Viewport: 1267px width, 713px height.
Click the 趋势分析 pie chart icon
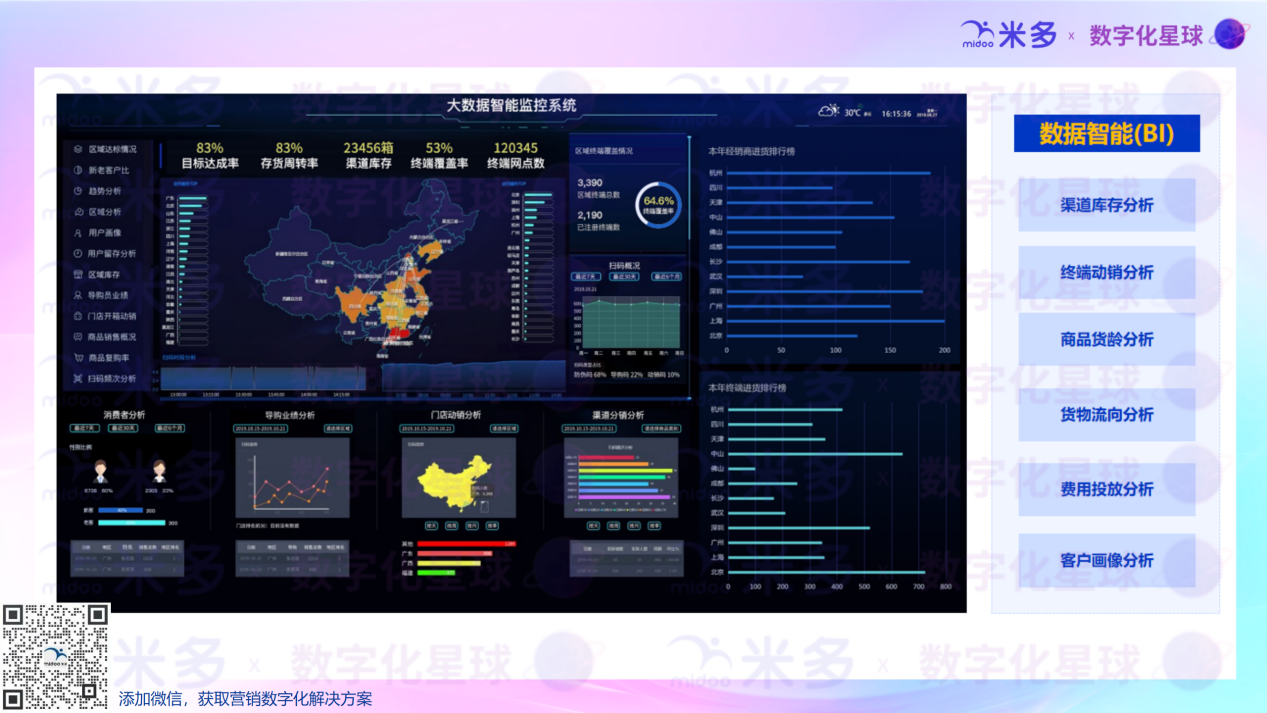(78, 191)
